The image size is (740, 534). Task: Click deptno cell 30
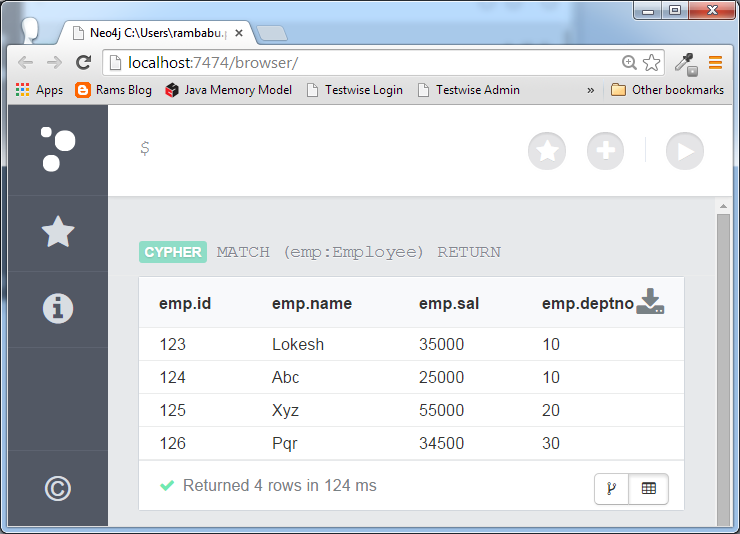tap(551, 443)
